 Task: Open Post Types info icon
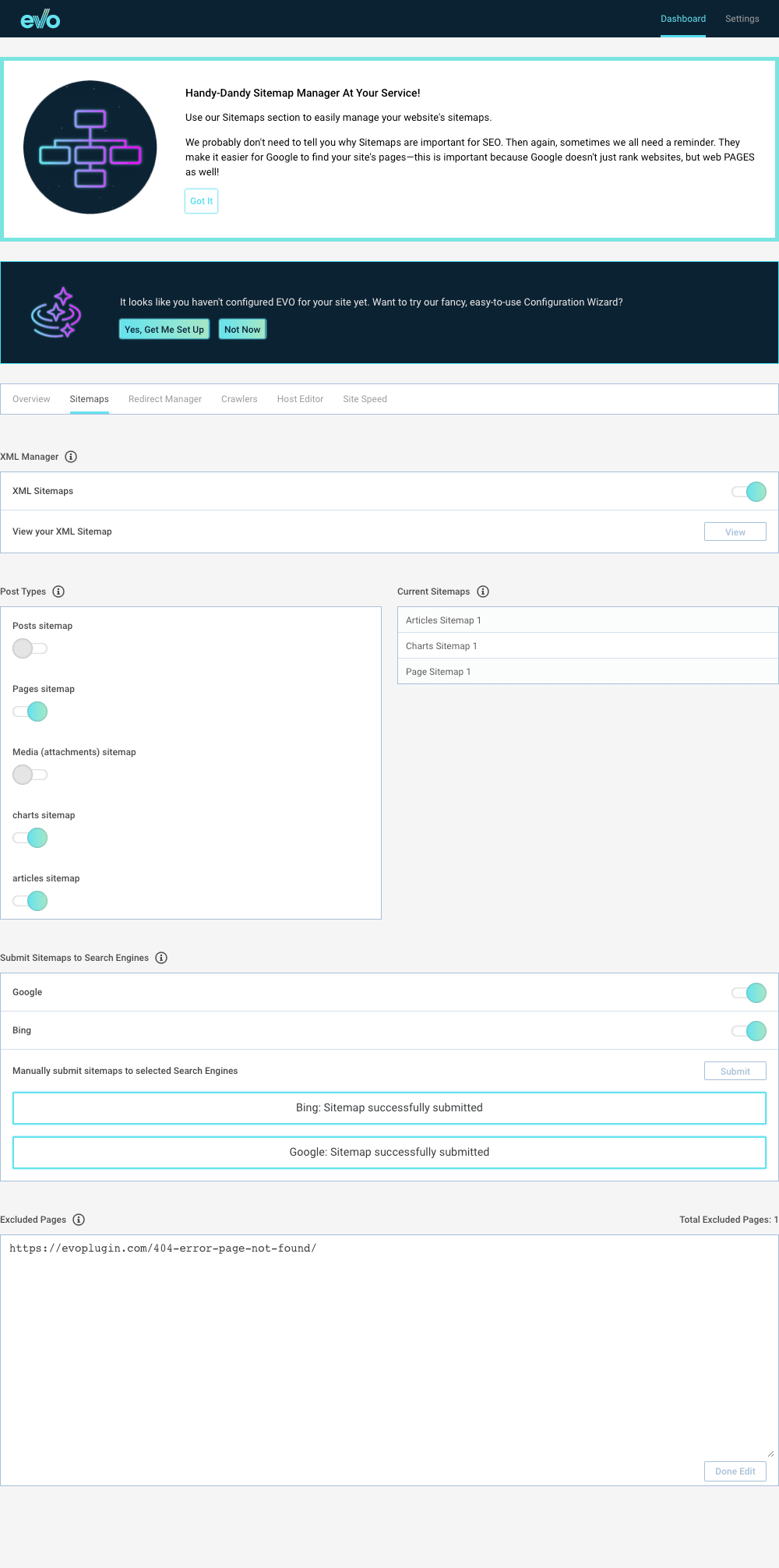pyautogui.click(x=58, y=592)
